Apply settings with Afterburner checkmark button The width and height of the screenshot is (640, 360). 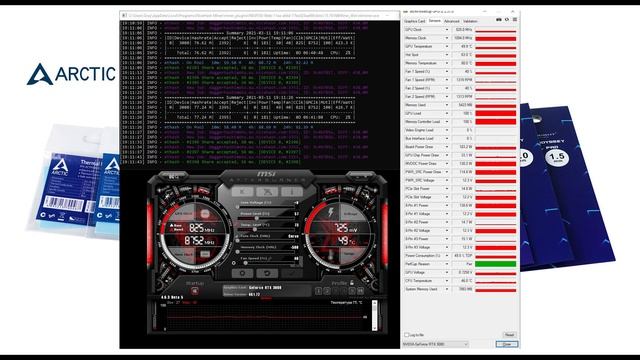coord(292,273)
